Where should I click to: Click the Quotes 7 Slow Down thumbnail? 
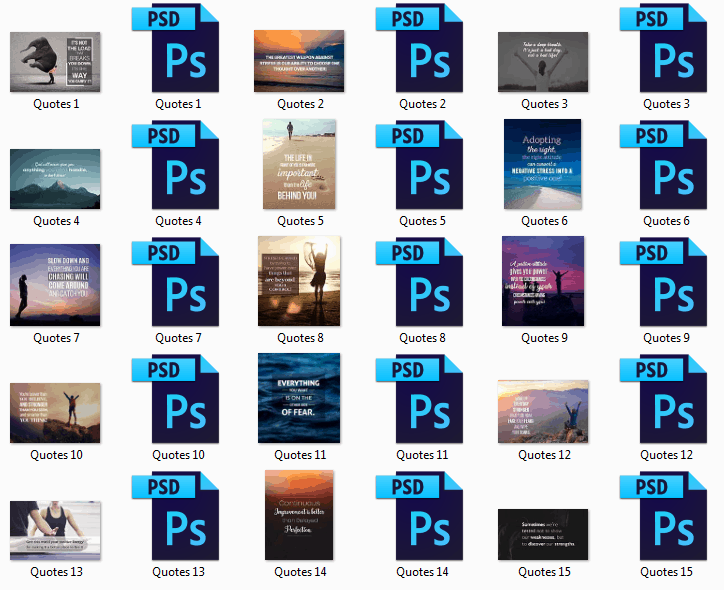pos(55,285)
